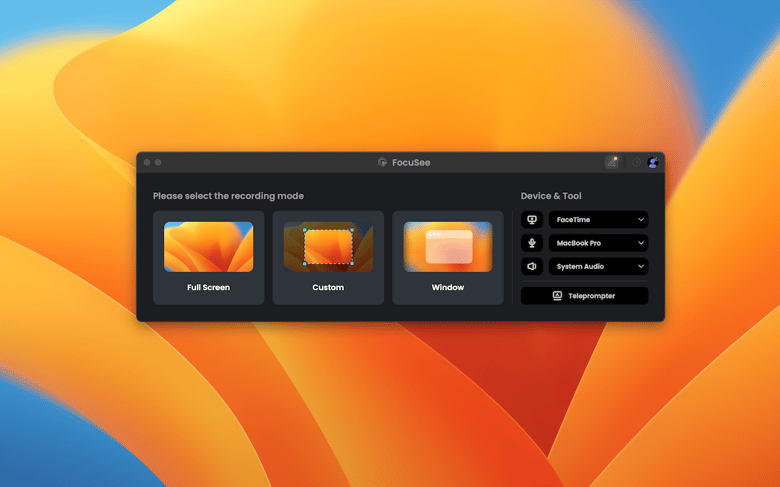This screenshot has height=487, width=780.
Task: Click the 'Please select the recording mode' heading
Action: coord(228,196)
